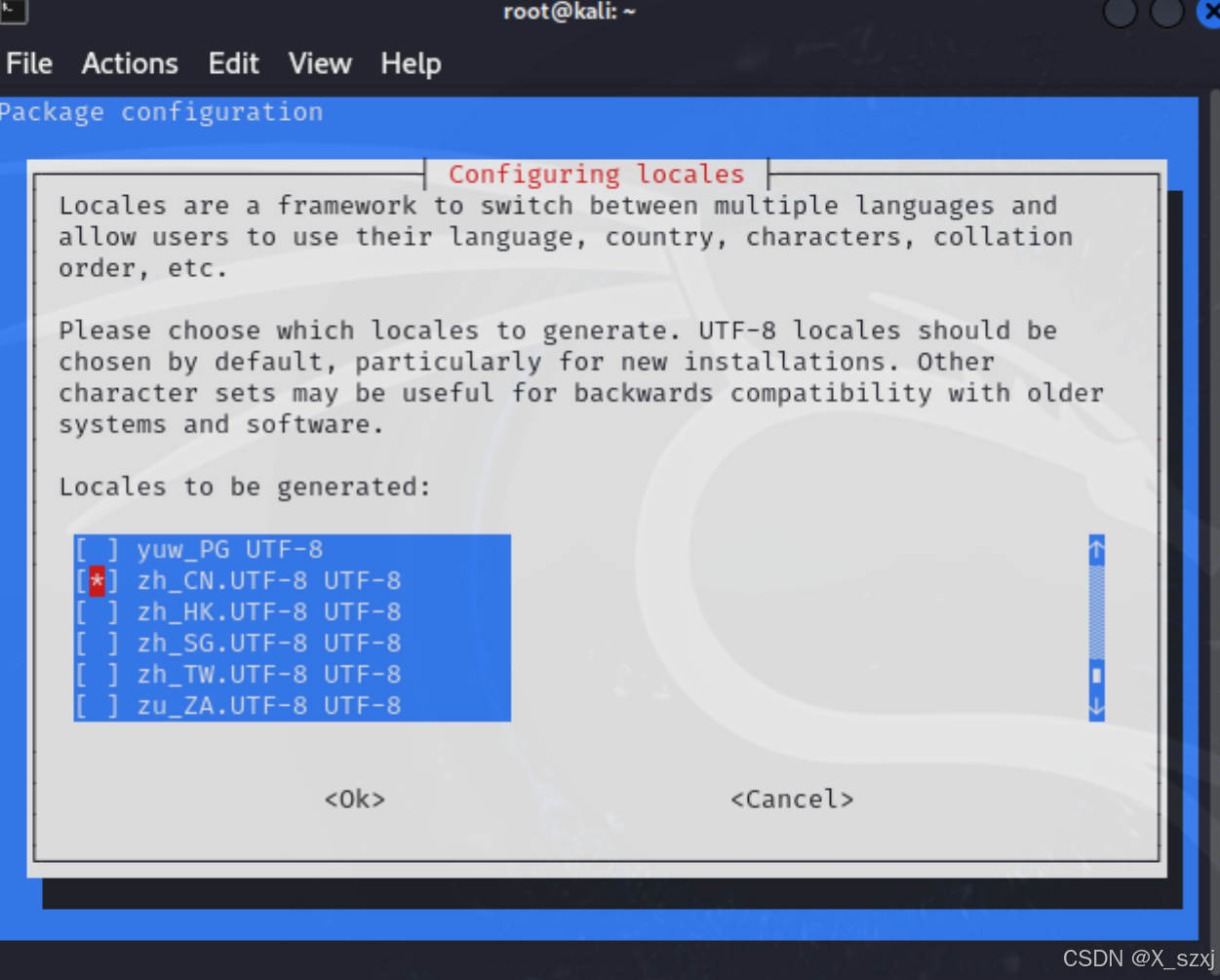Click the yuw_PG UTF-8 row label
The height and width of the screenshot is (980, 1220).
coord(230,550)
